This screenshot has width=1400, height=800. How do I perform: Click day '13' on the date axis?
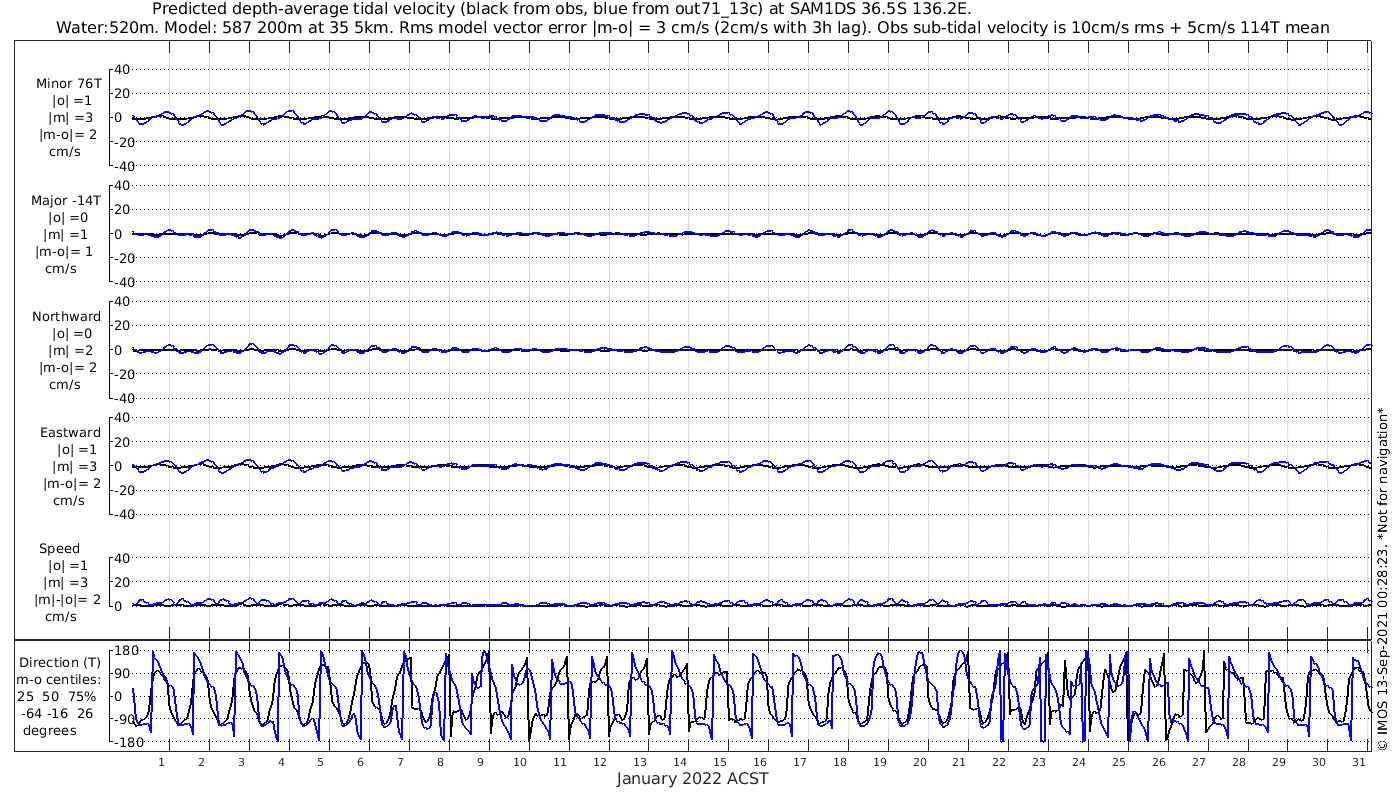coord(640,762)
